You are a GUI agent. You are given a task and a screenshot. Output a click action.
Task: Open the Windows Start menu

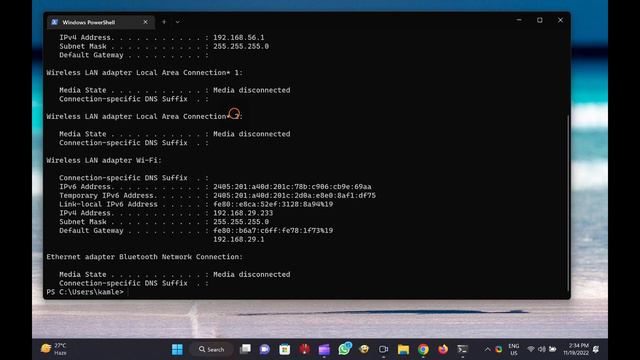[x=177, y=349]
